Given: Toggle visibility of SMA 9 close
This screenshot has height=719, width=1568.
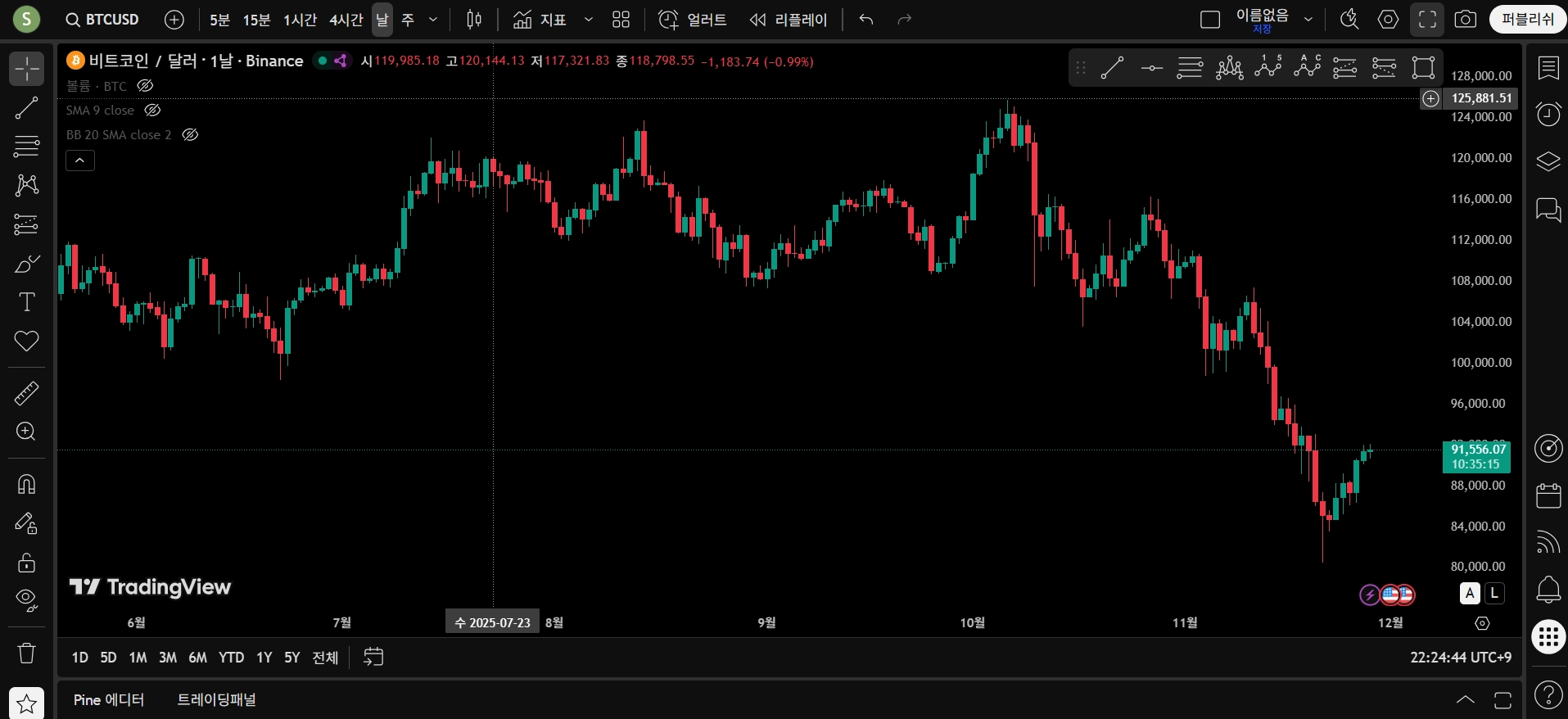Looking at the screenshot, I should (x=152, y=111).
